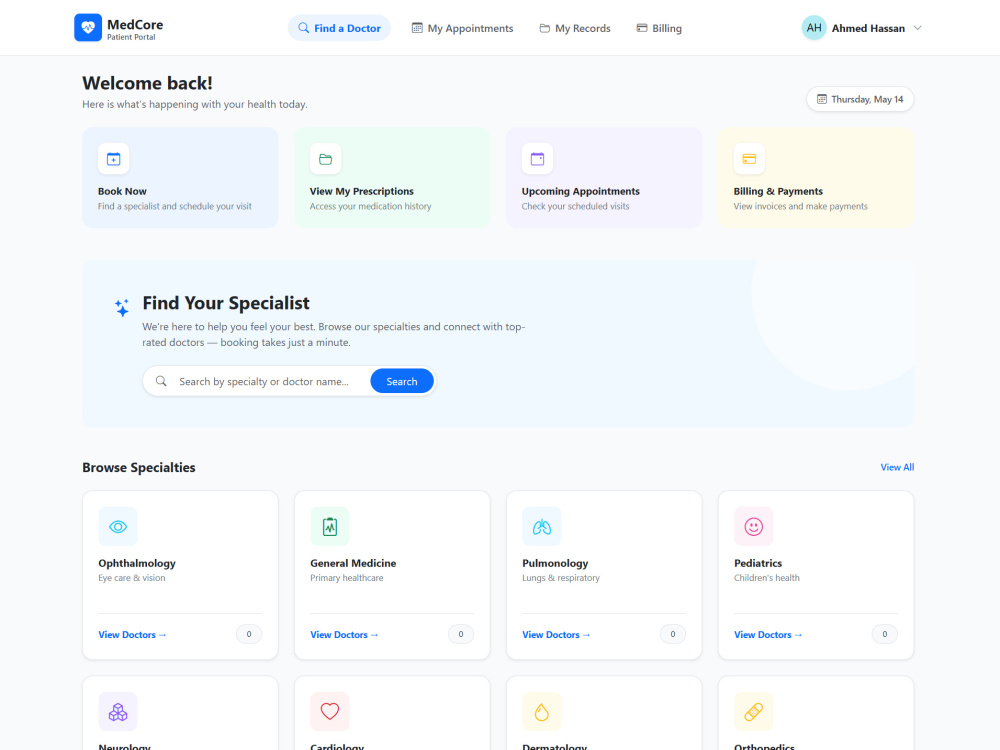Click the doctor count badge on Ophthalmology card
The height and width of the screenshot is (750, 1000).
pos(249,634)
